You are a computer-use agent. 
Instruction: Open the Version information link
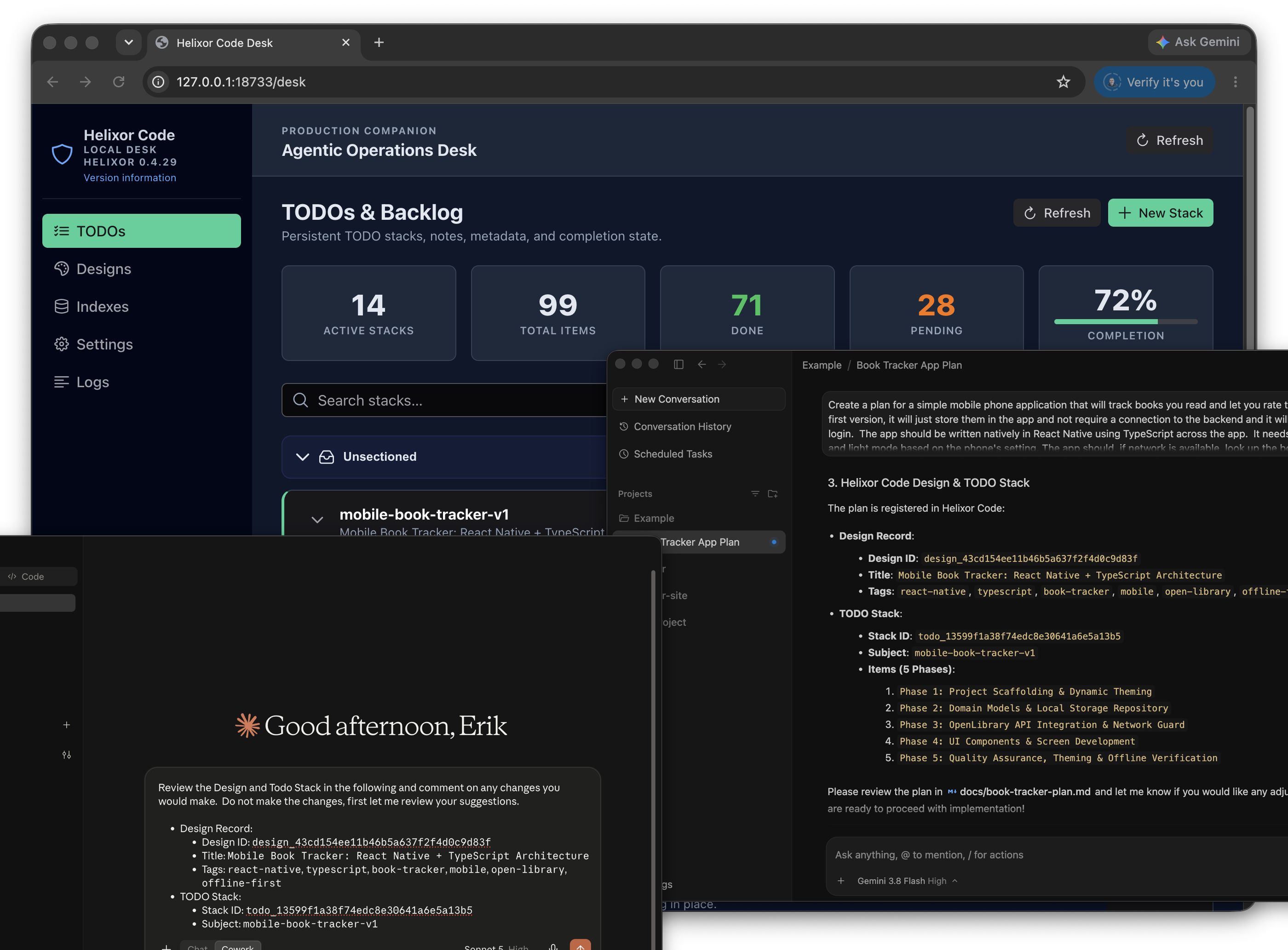click(130, 177)
